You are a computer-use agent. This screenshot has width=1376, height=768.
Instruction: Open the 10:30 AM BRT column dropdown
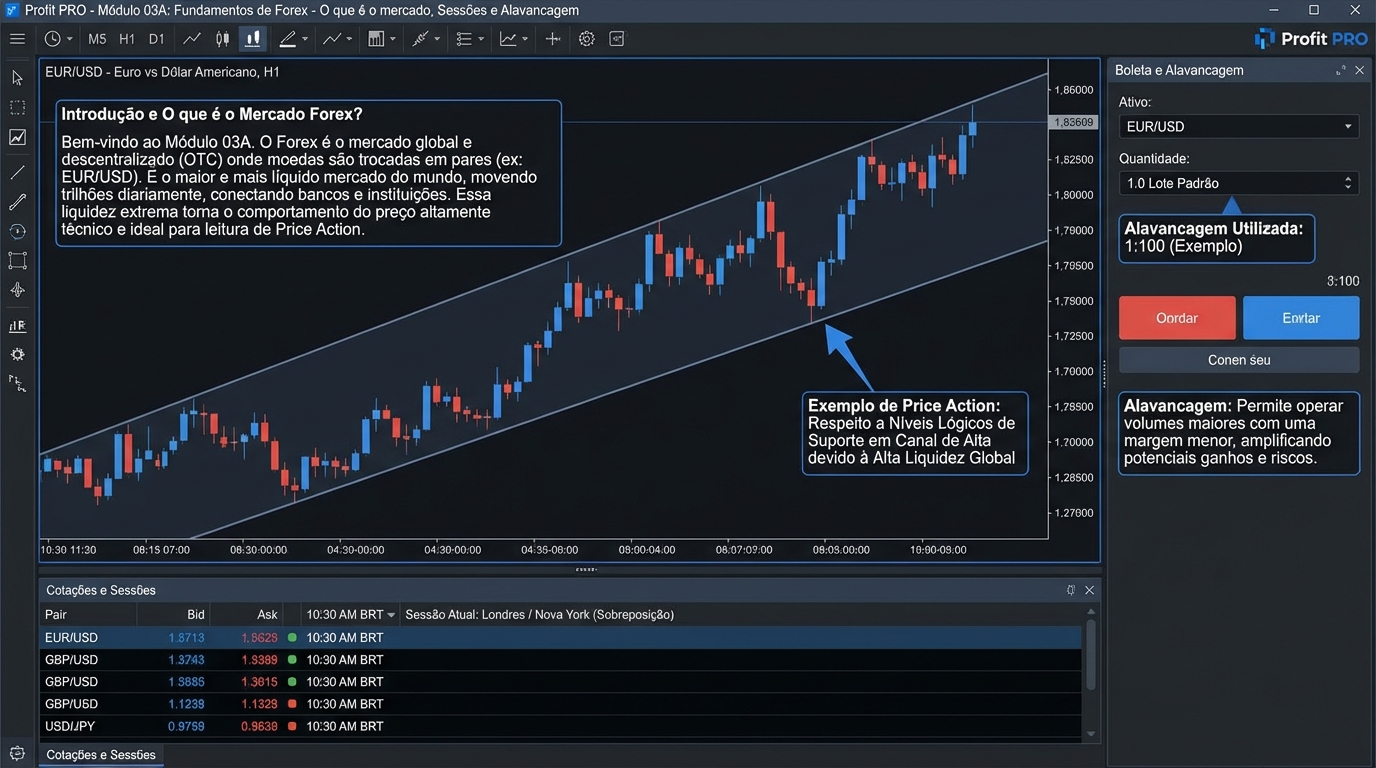pyautogui.click(x=391, y=615)
